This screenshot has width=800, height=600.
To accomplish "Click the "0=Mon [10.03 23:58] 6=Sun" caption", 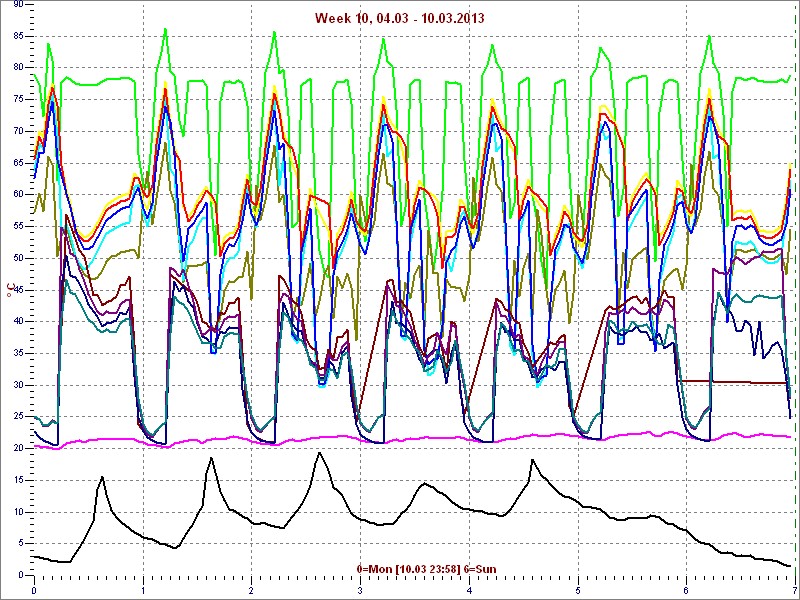I will pyautogui.click(x=427, y=568).
